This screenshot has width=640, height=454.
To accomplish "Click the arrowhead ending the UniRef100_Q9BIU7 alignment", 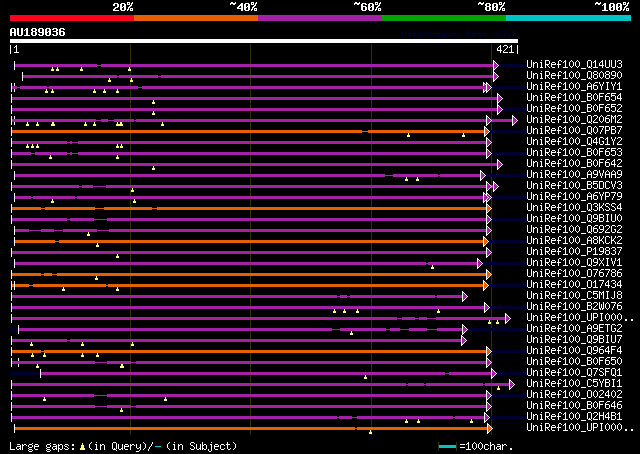I will (464, 341).
